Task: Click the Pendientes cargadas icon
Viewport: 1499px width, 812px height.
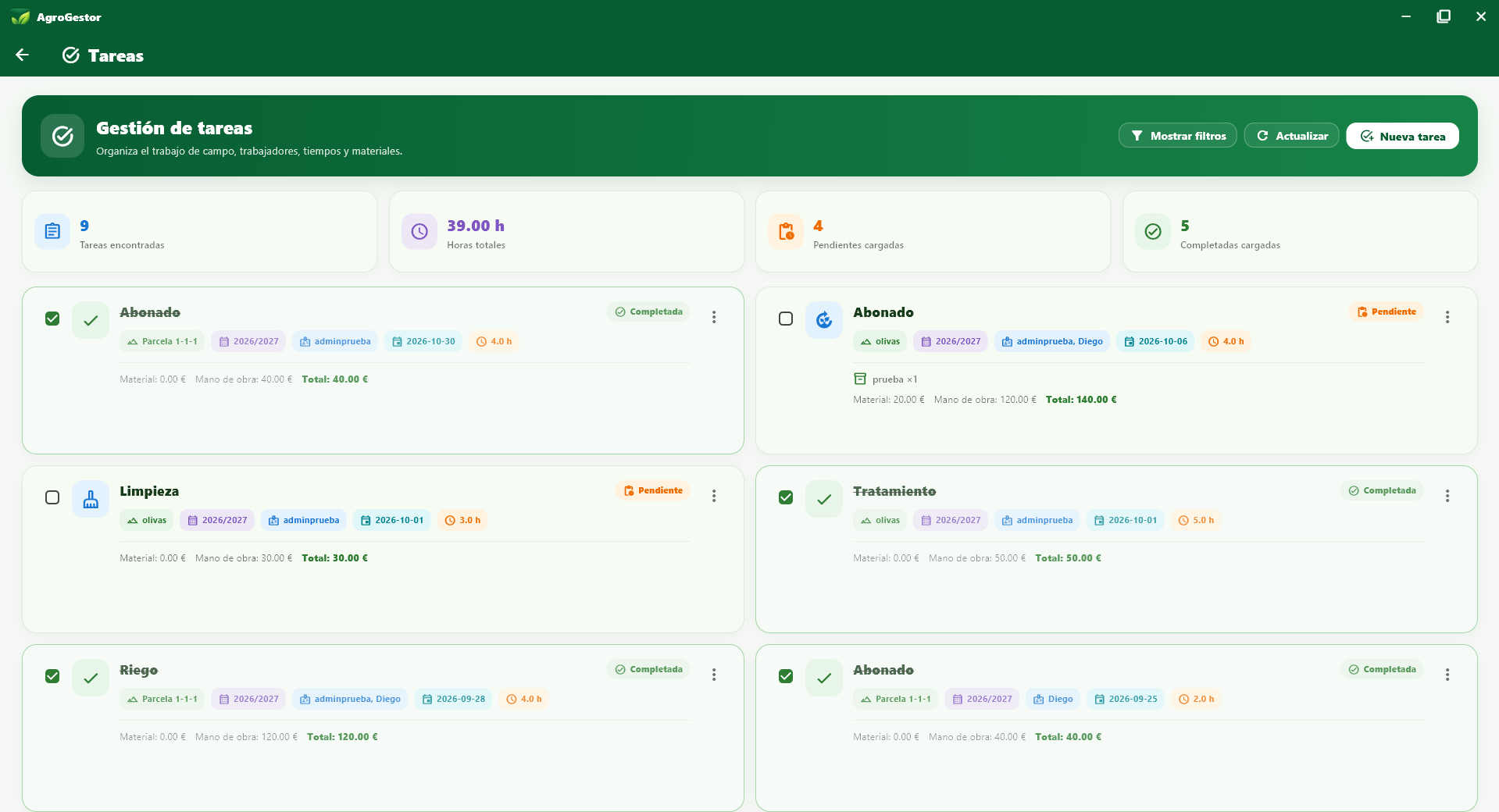Action: (x=786, y=231)
